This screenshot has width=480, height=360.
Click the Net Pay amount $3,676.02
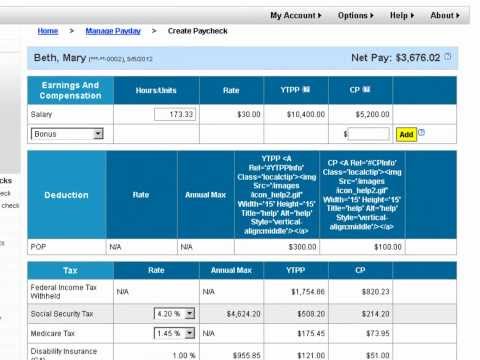tap(418, 58)
